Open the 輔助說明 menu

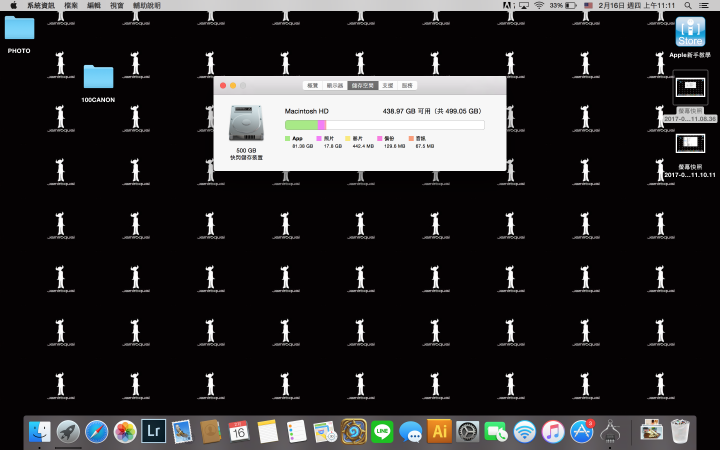pos(147,5)
